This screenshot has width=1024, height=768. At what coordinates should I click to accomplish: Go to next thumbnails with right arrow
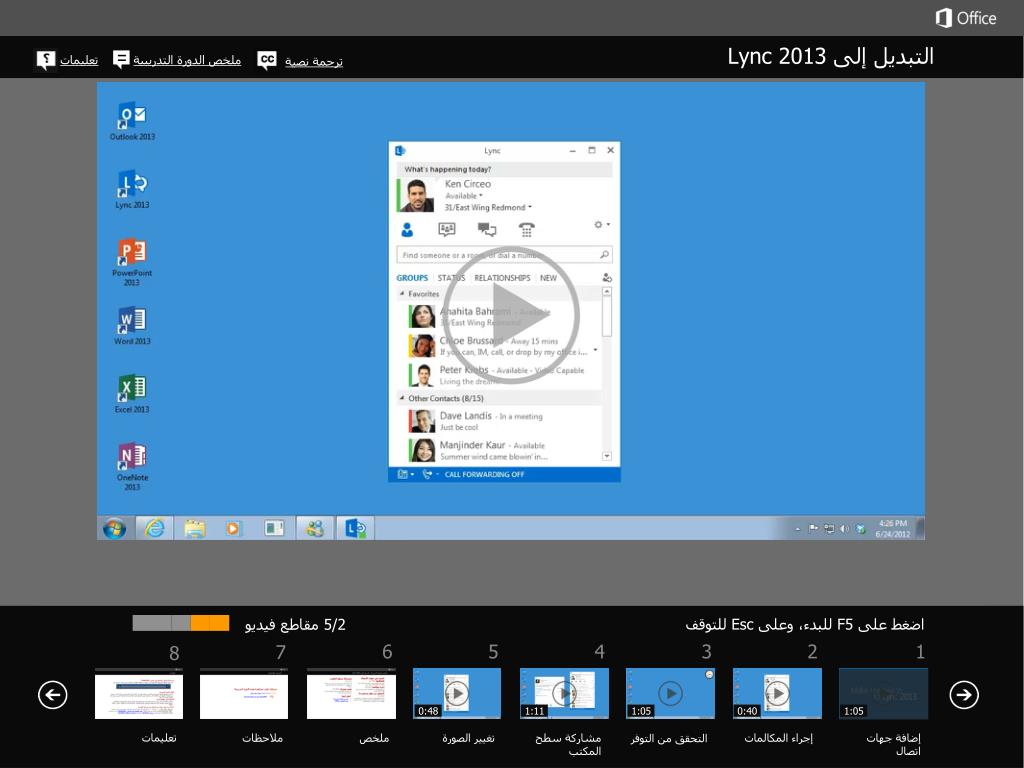pos(964,694)
